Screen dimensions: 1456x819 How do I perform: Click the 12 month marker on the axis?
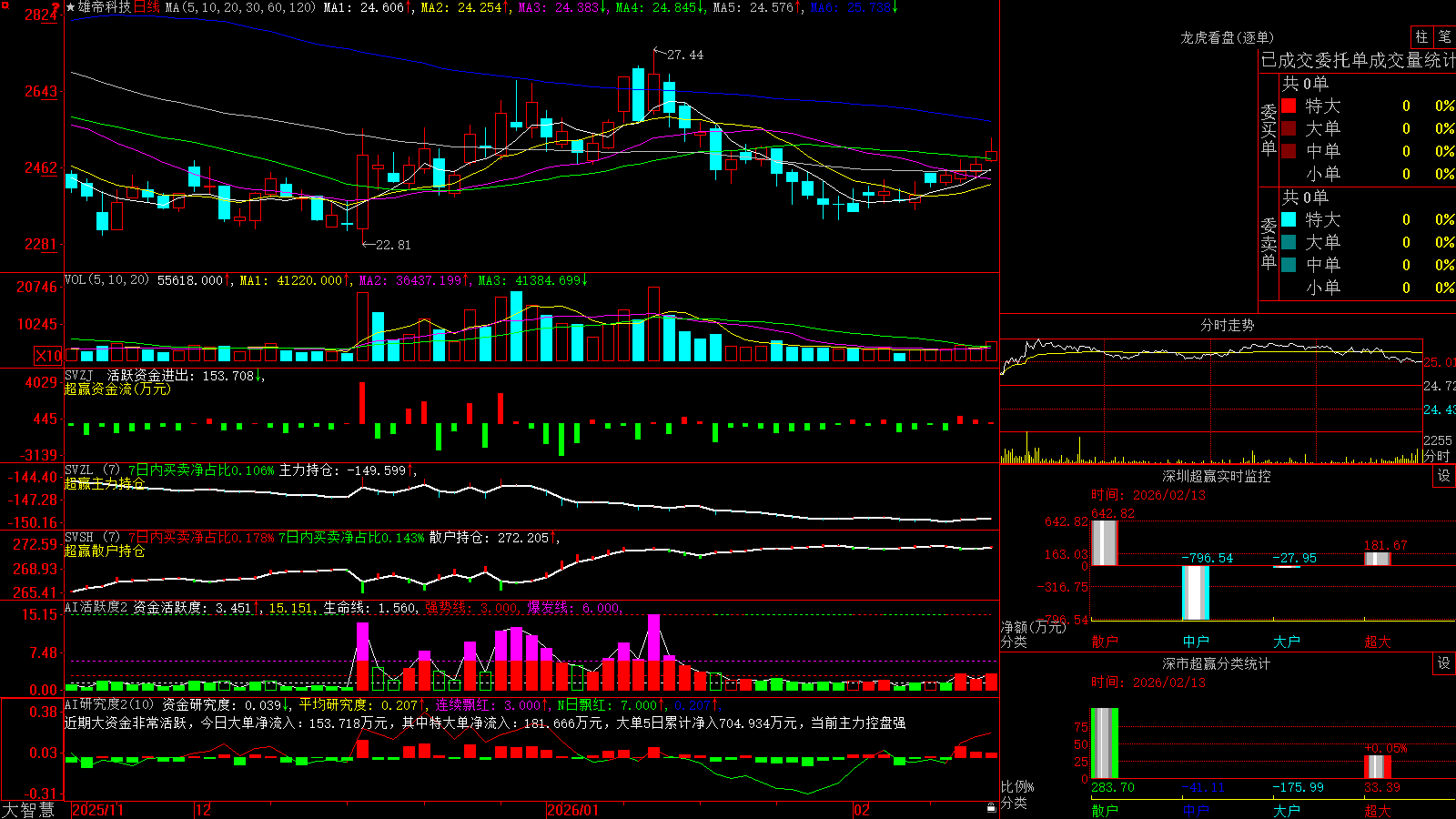[x=204, y=810]
